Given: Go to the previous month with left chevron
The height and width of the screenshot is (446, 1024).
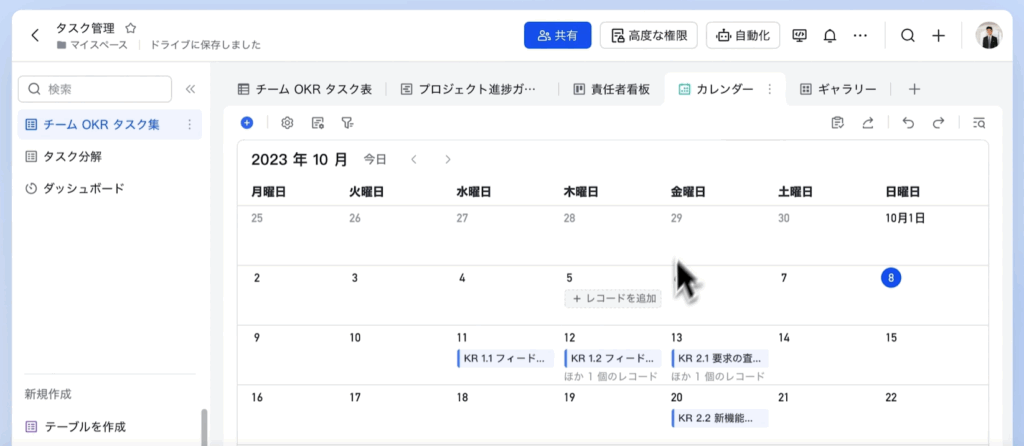Looking at the screenshot, I should 414,159.
